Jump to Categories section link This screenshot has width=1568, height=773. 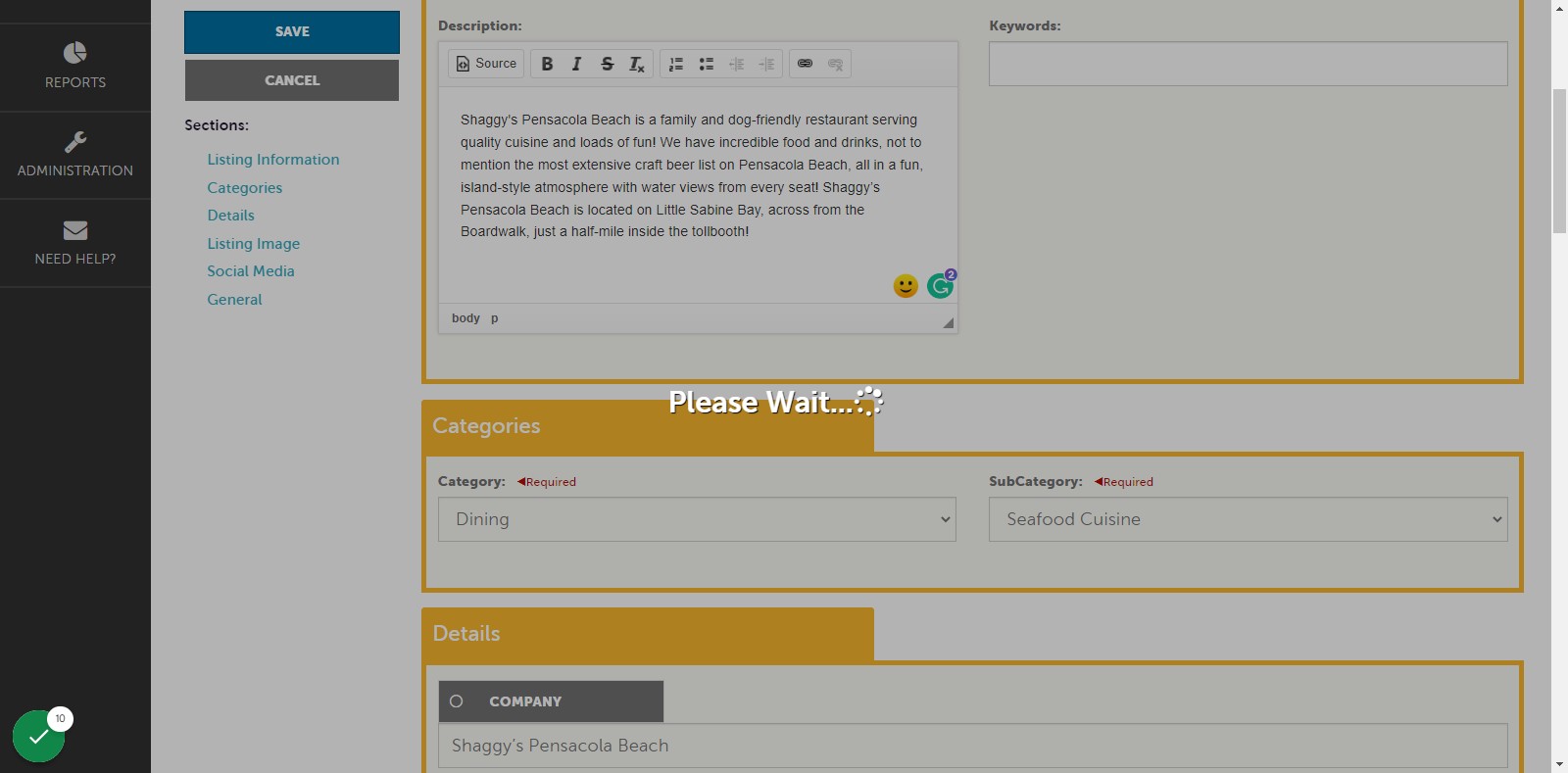(x=245, y=188)
